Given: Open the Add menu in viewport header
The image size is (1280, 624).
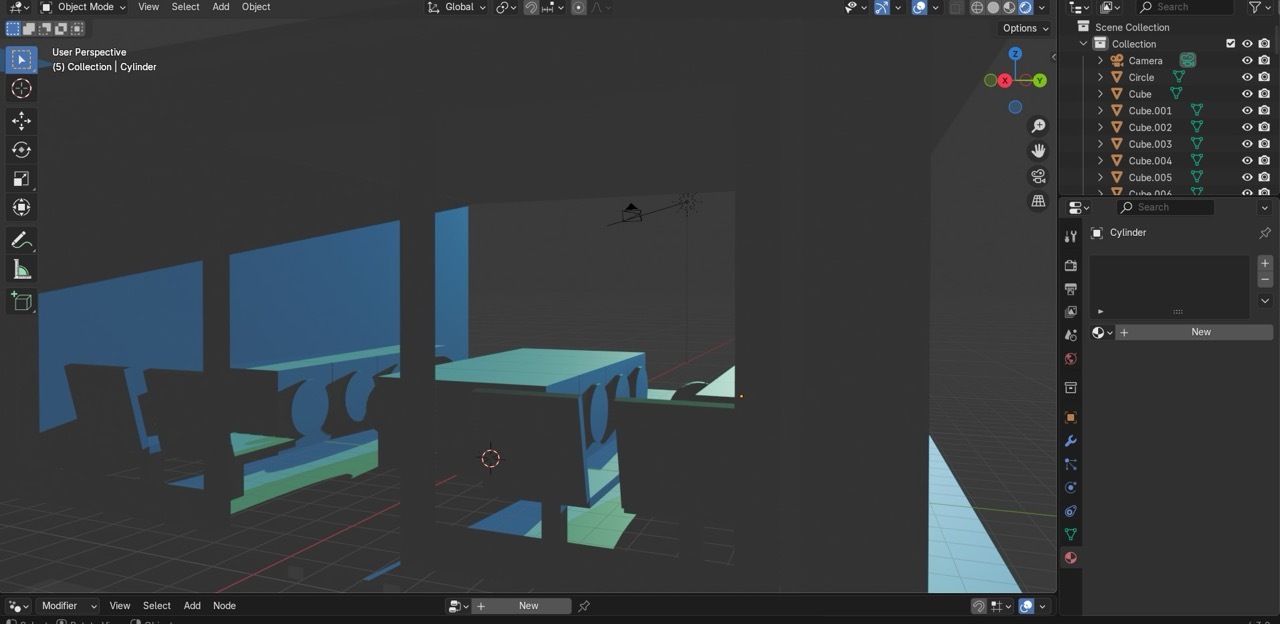Looking at the screenshot, I should coord(220,7).
